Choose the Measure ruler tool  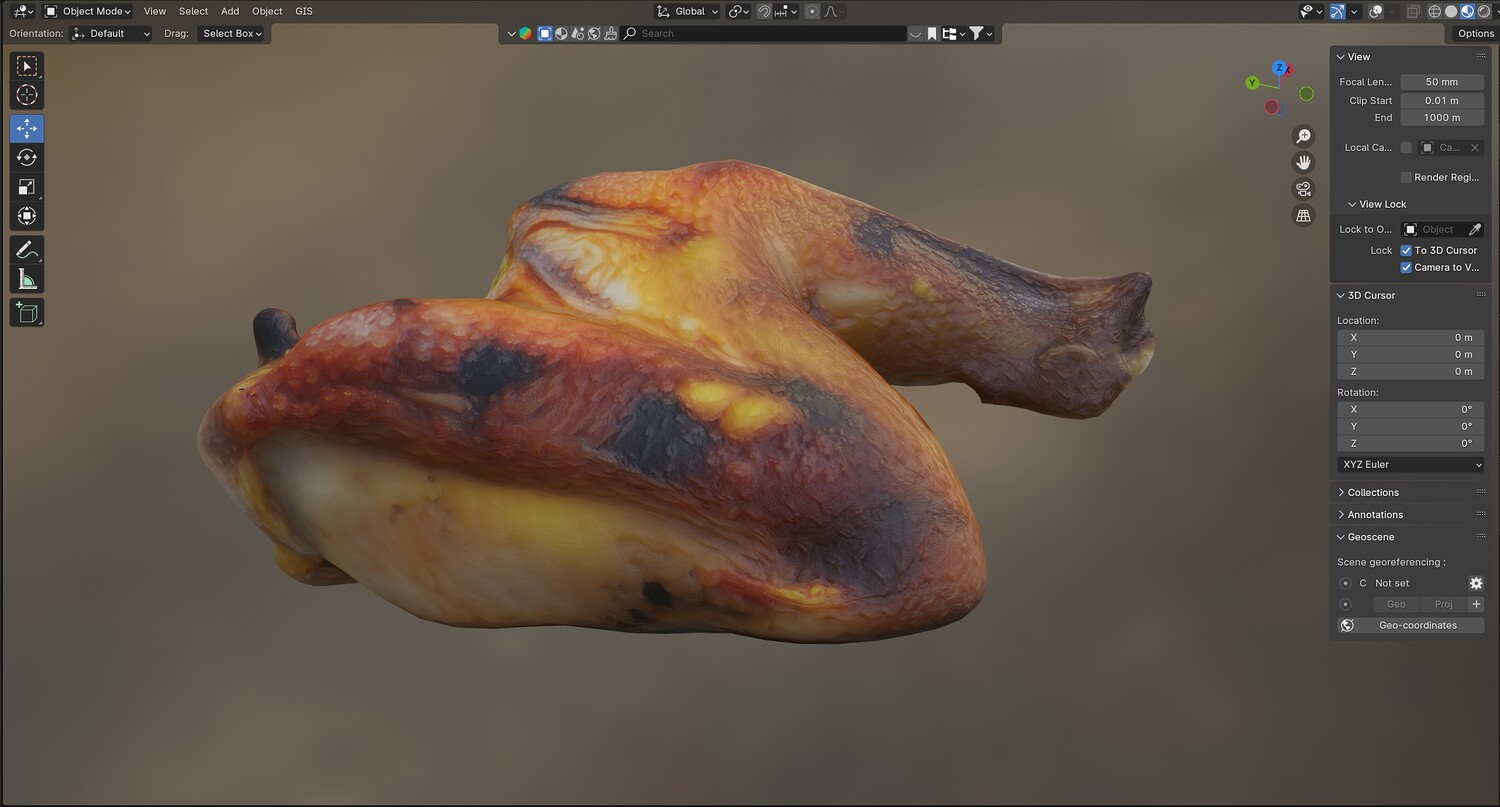click(x=27, y=279)
